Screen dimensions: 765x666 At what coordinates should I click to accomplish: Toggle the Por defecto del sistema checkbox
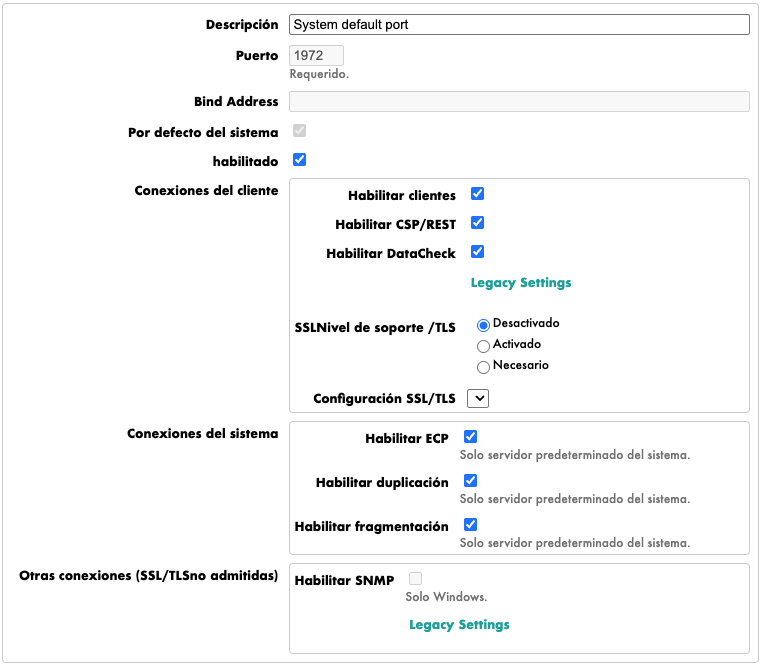300,131
